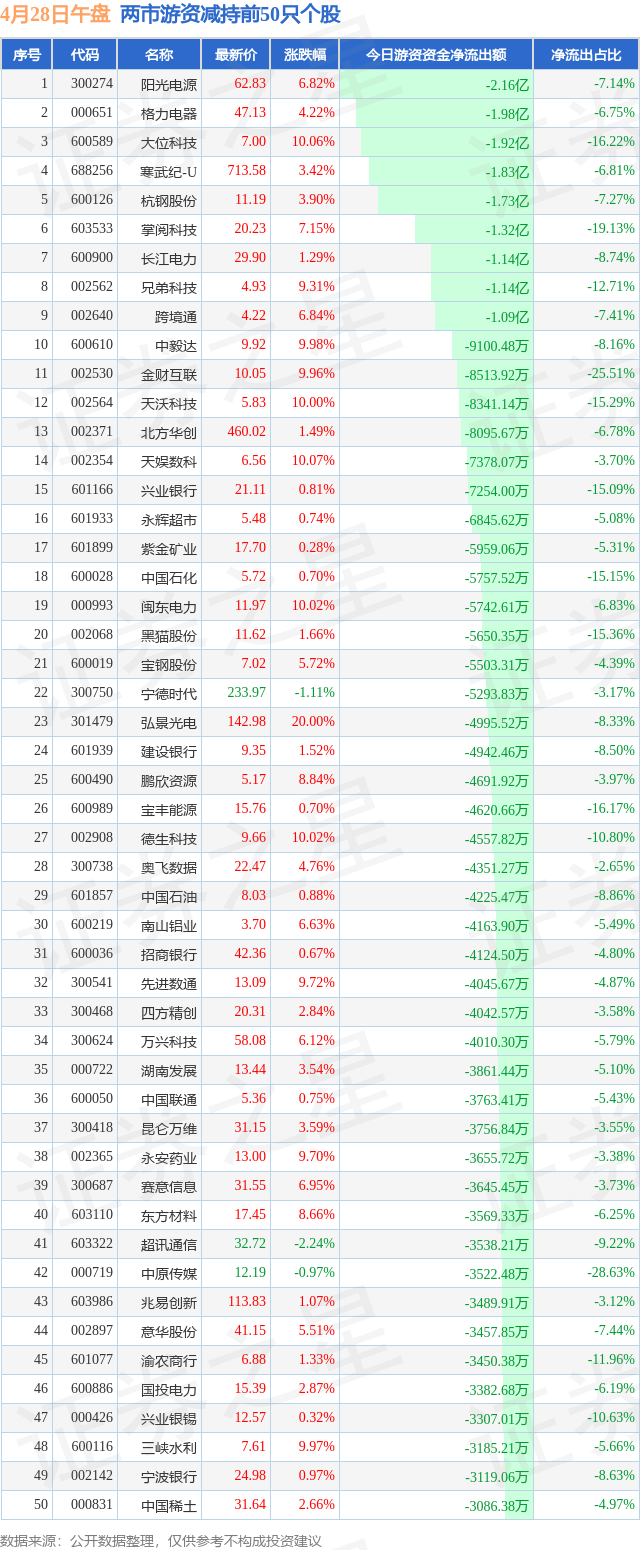The image size is (640, 1550).
Task: Click stock name 兄弟科技
Action: [169, 287]
